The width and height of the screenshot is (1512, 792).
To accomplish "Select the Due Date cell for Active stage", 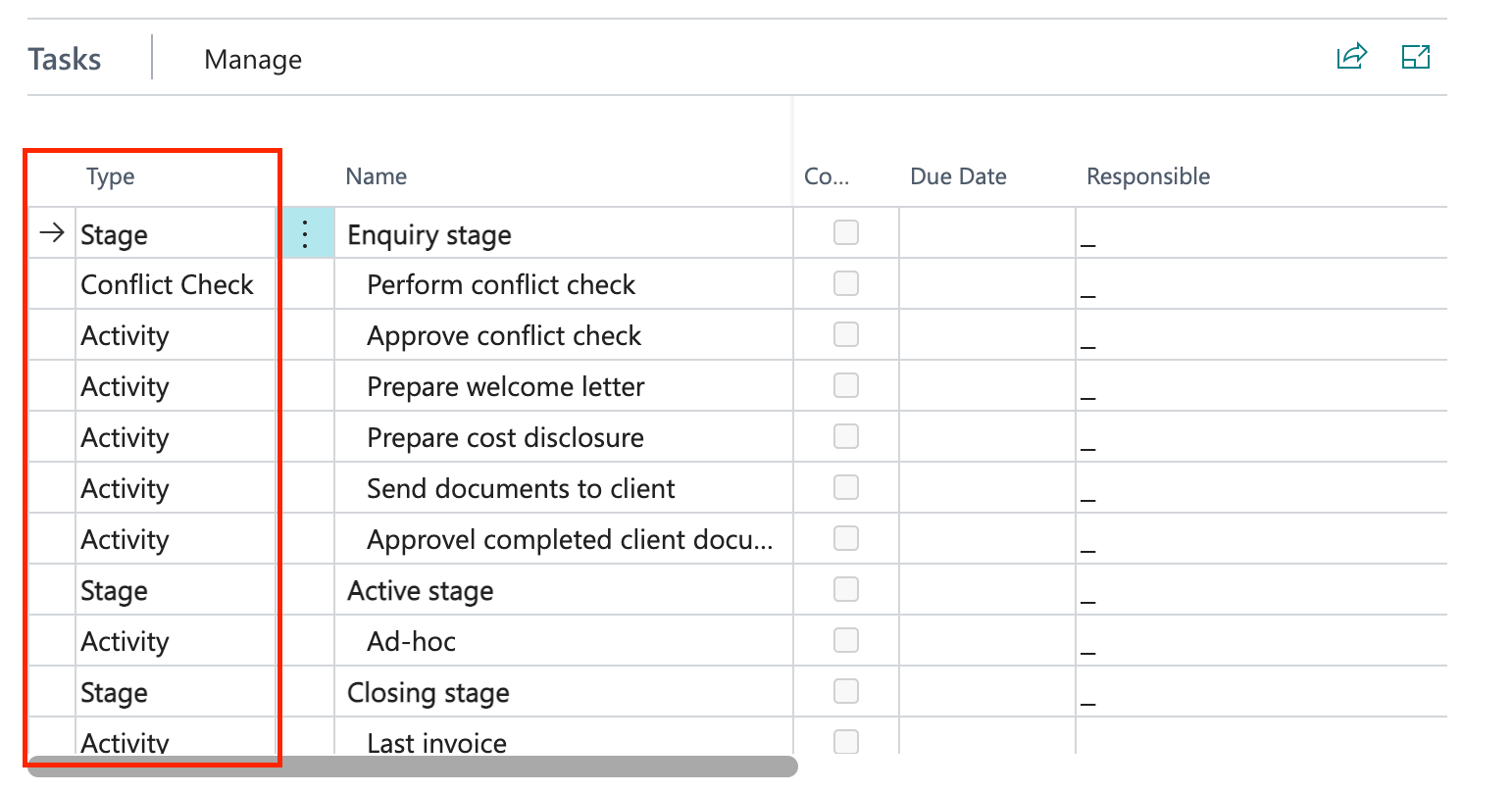I will [987, 590].
